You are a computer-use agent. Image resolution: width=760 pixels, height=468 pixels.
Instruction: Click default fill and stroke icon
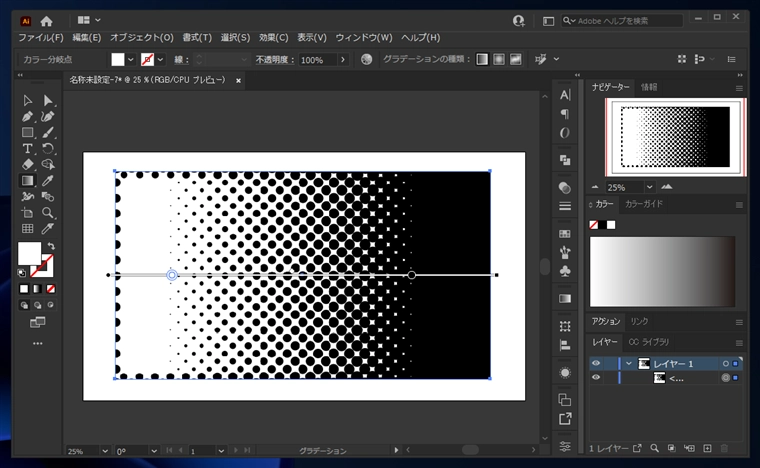pyautogui.click(x=21, y=273)
